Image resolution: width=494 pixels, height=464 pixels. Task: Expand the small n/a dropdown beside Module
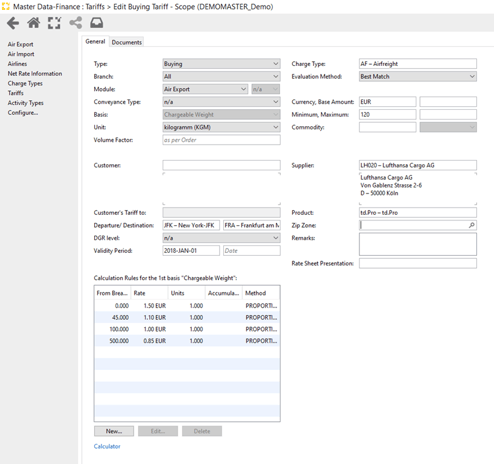click(x=265, y=89)
